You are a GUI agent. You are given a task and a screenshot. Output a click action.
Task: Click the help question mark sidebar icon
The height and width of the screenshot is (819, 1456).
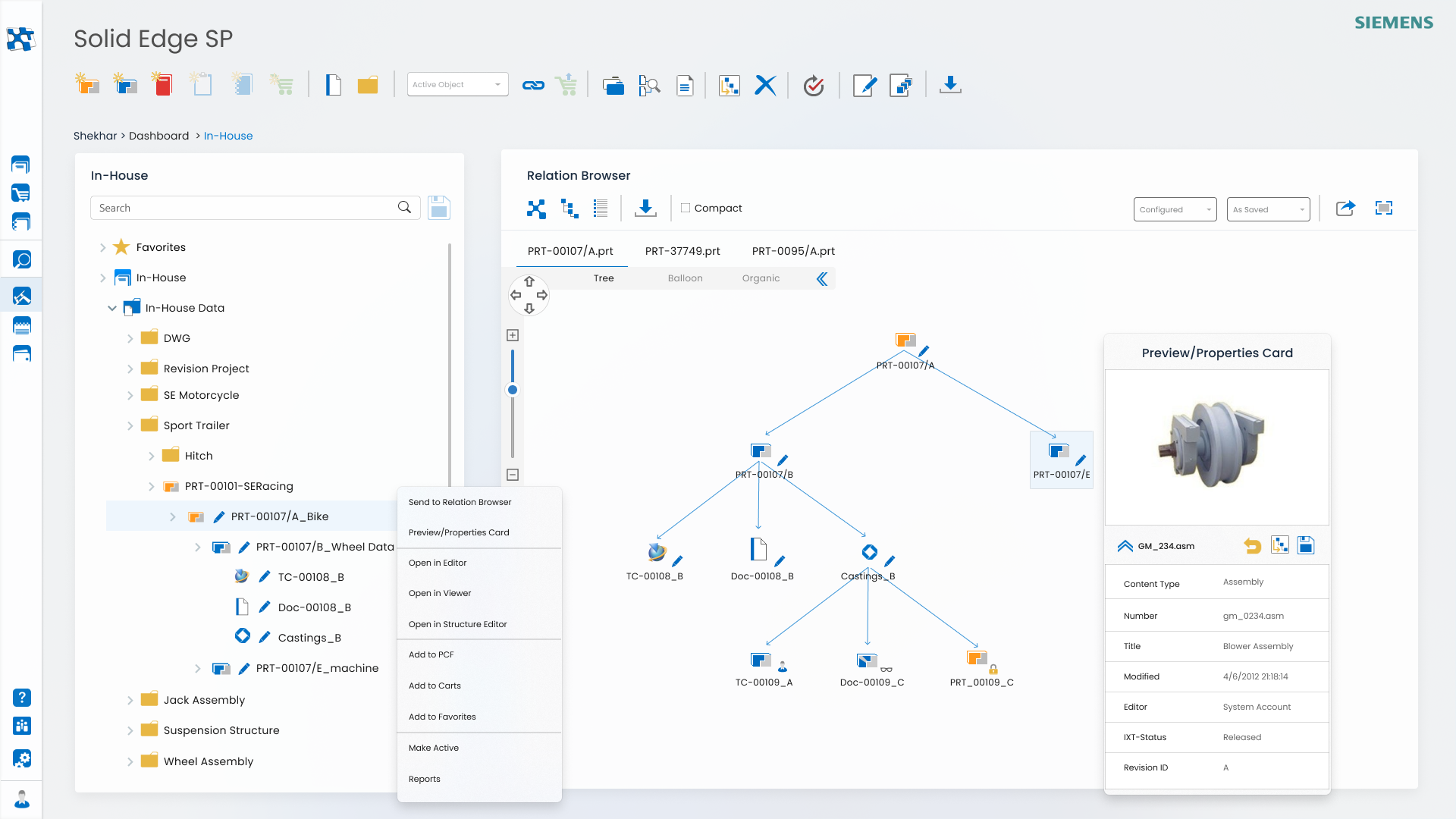tap(22, 698)
